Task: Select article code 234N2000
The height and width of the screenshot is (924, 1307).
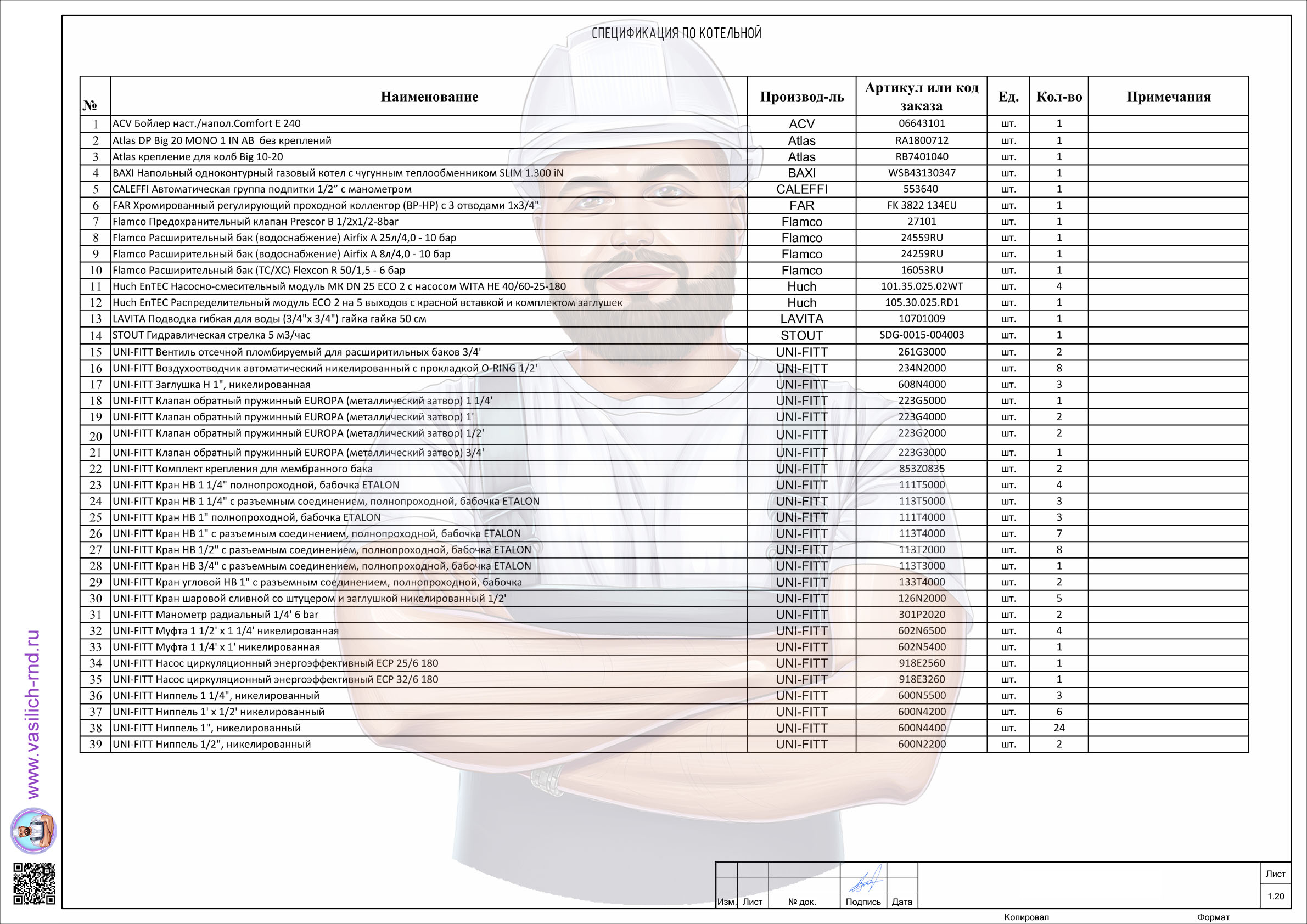Action: click(922, 369)
